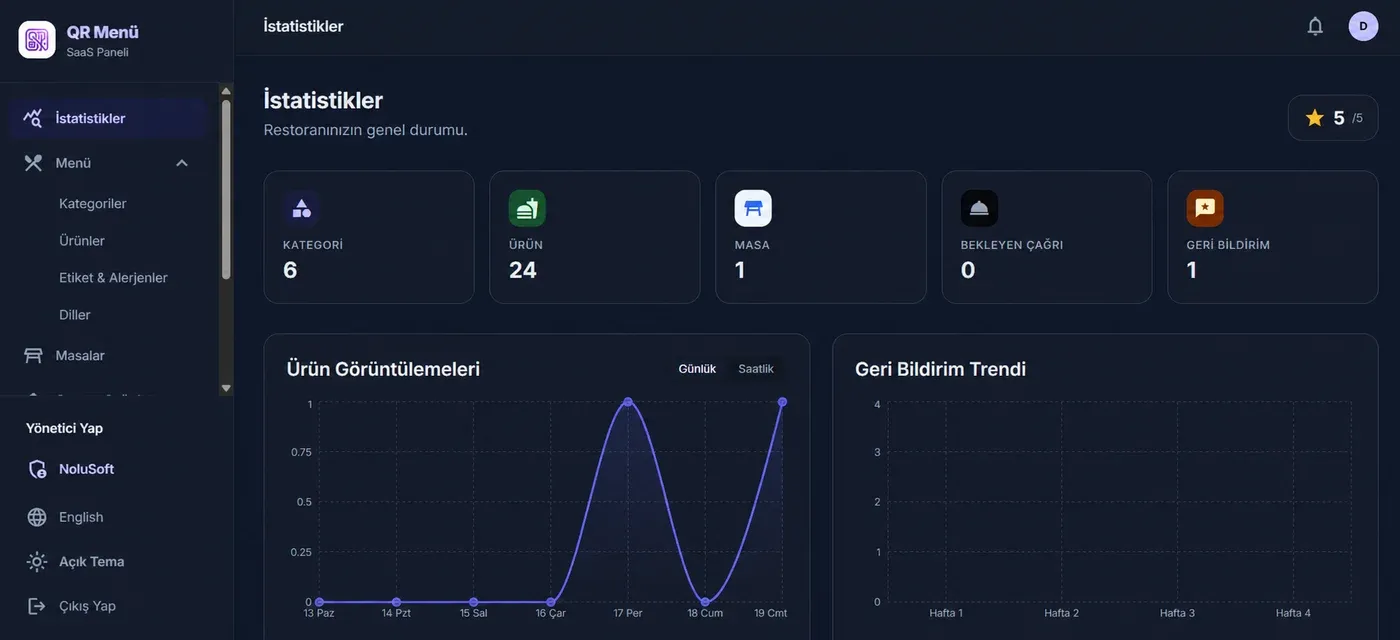This screenshot has height=640, width=1400.
Task: Open the Kategoriler submenu link
Action: pos(93,203)
